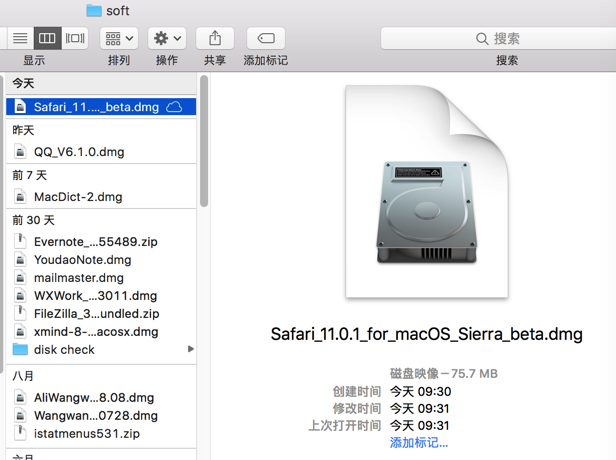This screenshot has height=460, width=616.
Task: Select Evernote_...55489.zip file
Action: [x=101, y=242]
